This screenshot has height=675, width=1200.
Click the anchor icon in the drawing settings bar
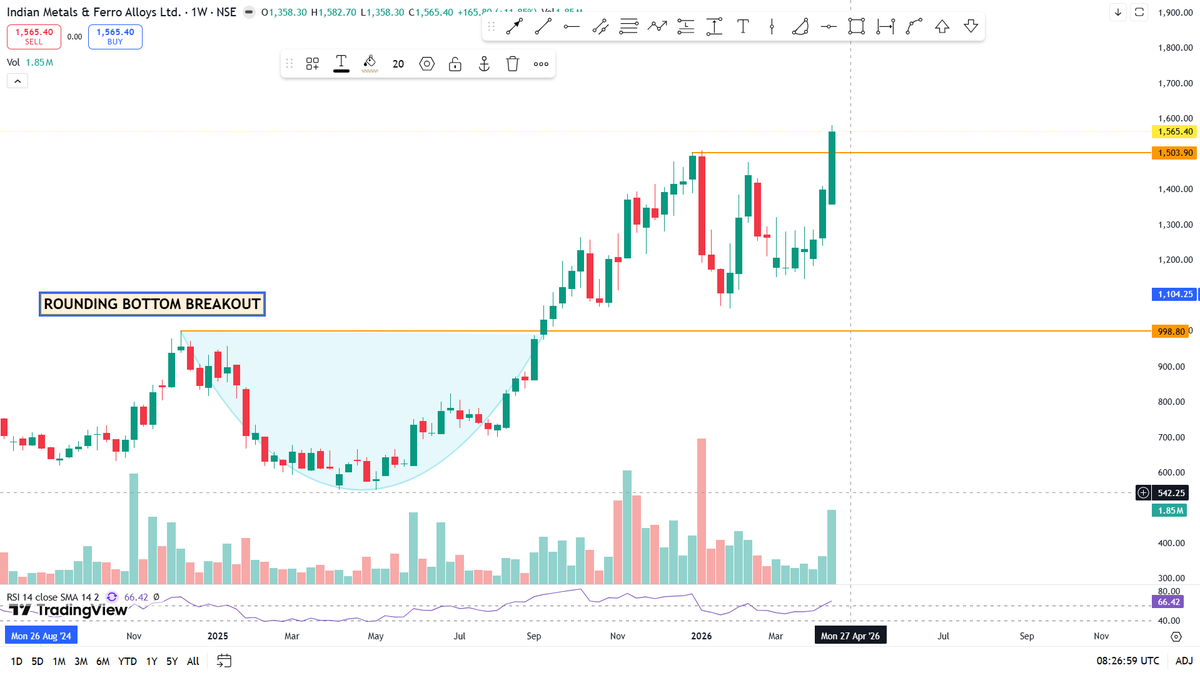[483, 63]
